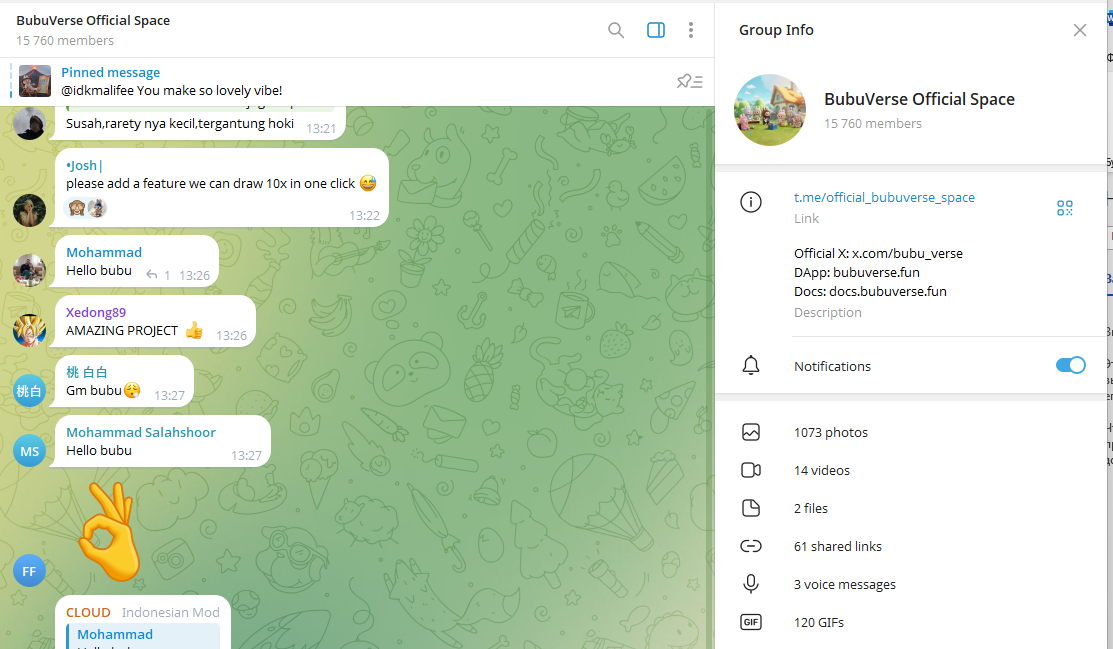Viewport: 1113px width, 649px height.
Task: Toggle the side panel icon
Action: [x=655, y=30]
